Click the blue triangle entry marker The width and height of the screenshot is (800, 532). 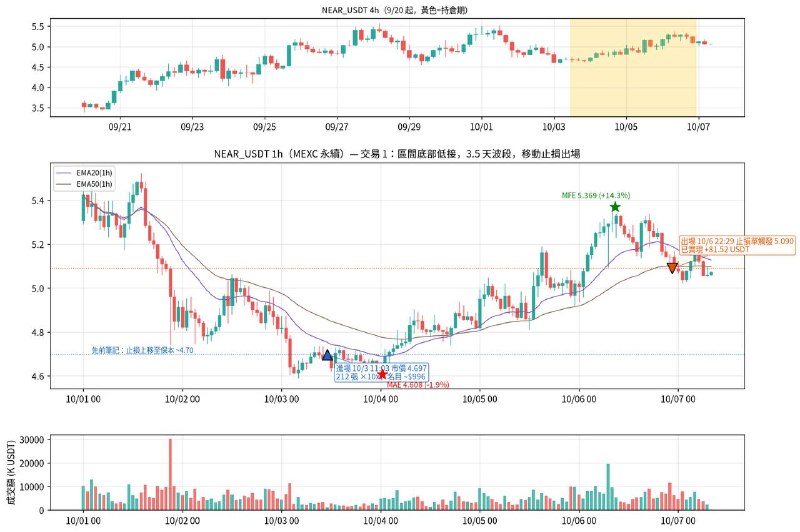pyautogui.click(x=327, y=354)
